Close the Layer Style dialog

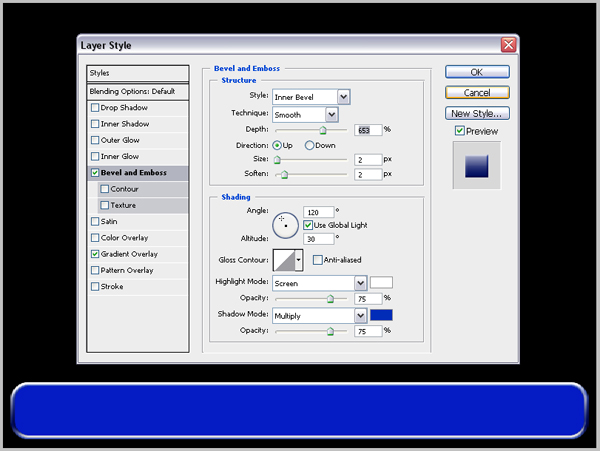(x=509, y=45)
